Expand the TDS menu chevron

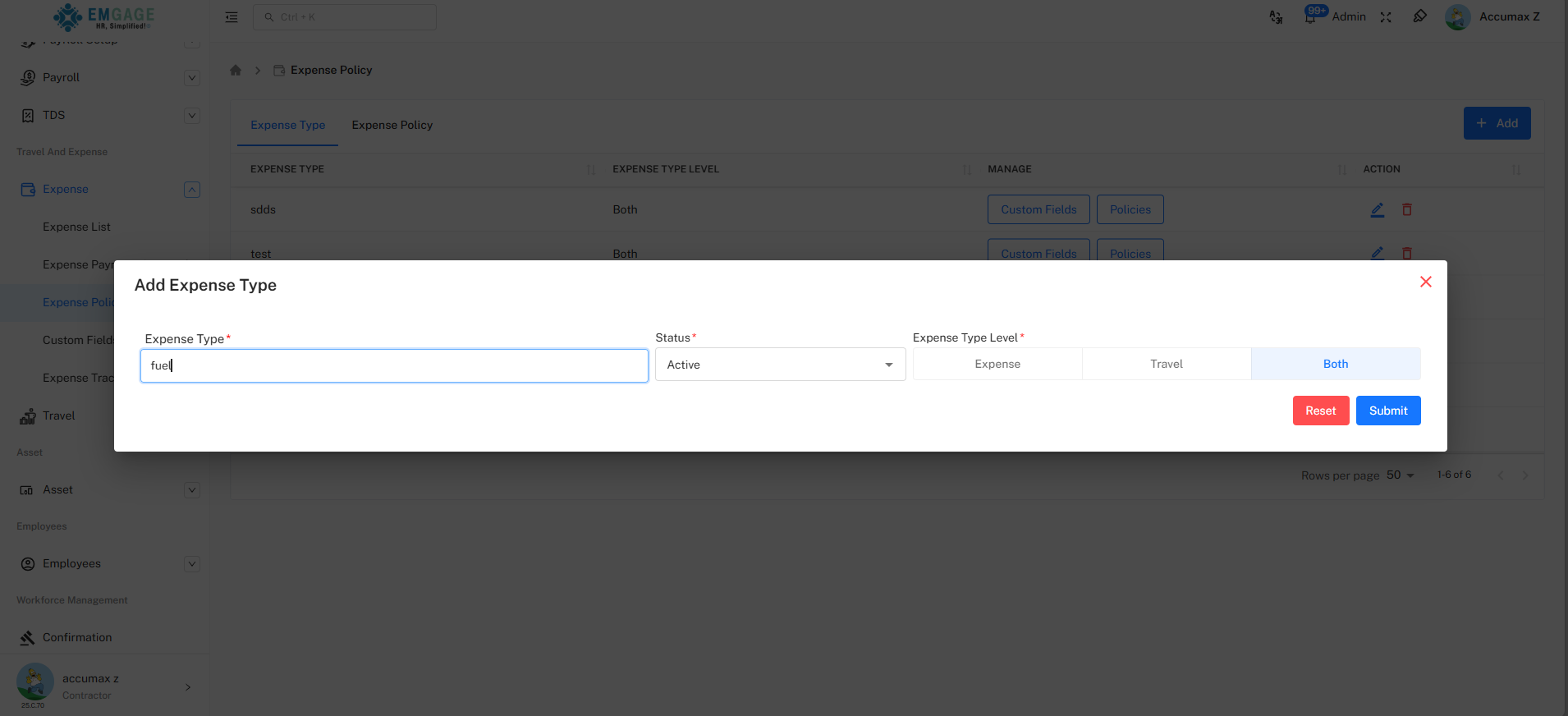coord(192,116)
